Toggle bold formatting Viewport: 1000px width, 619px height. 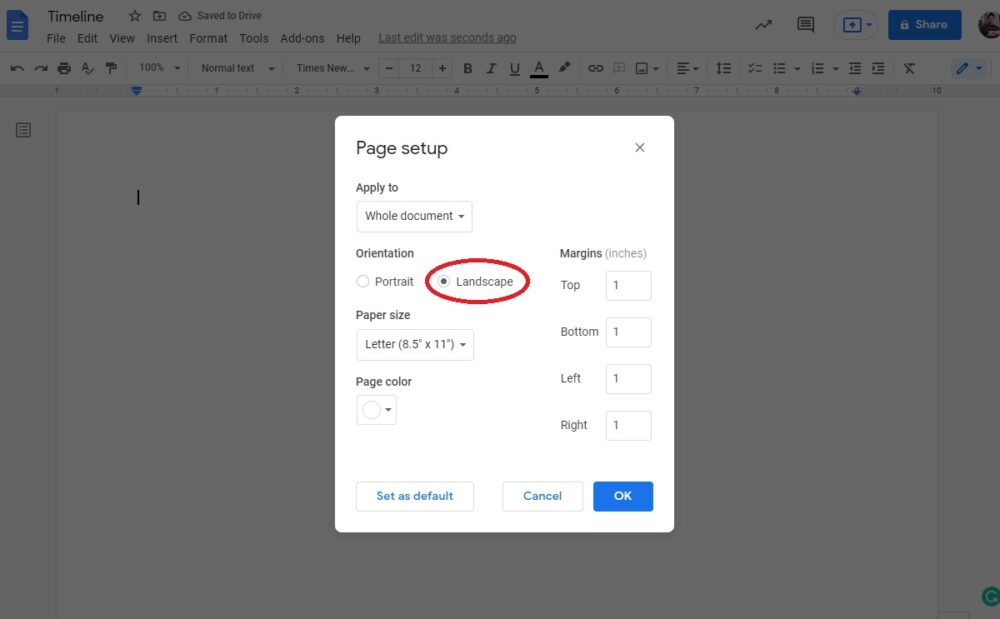pos(467,68)
